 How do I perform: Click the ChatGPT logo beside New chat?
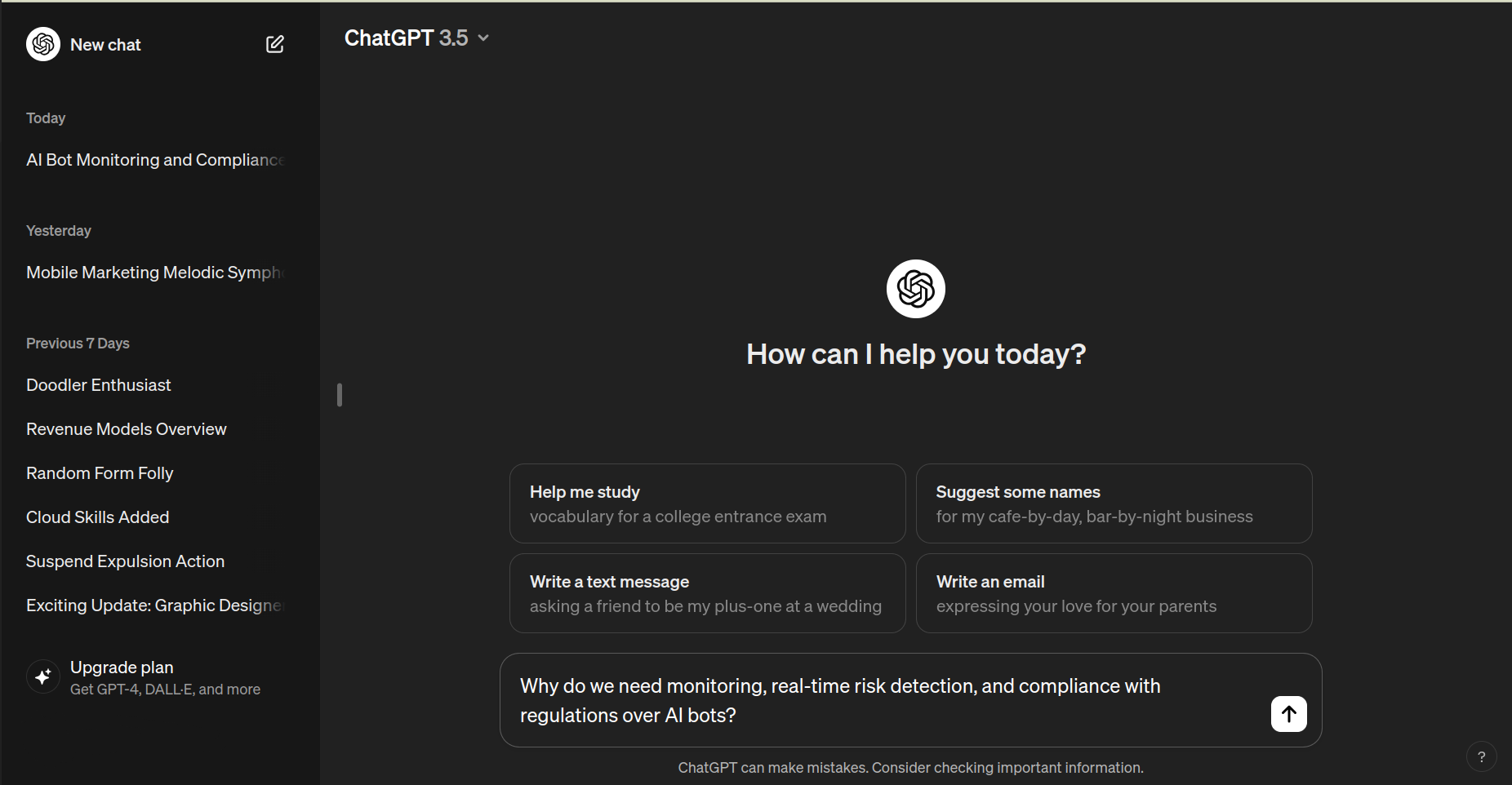tap(43, 44)
